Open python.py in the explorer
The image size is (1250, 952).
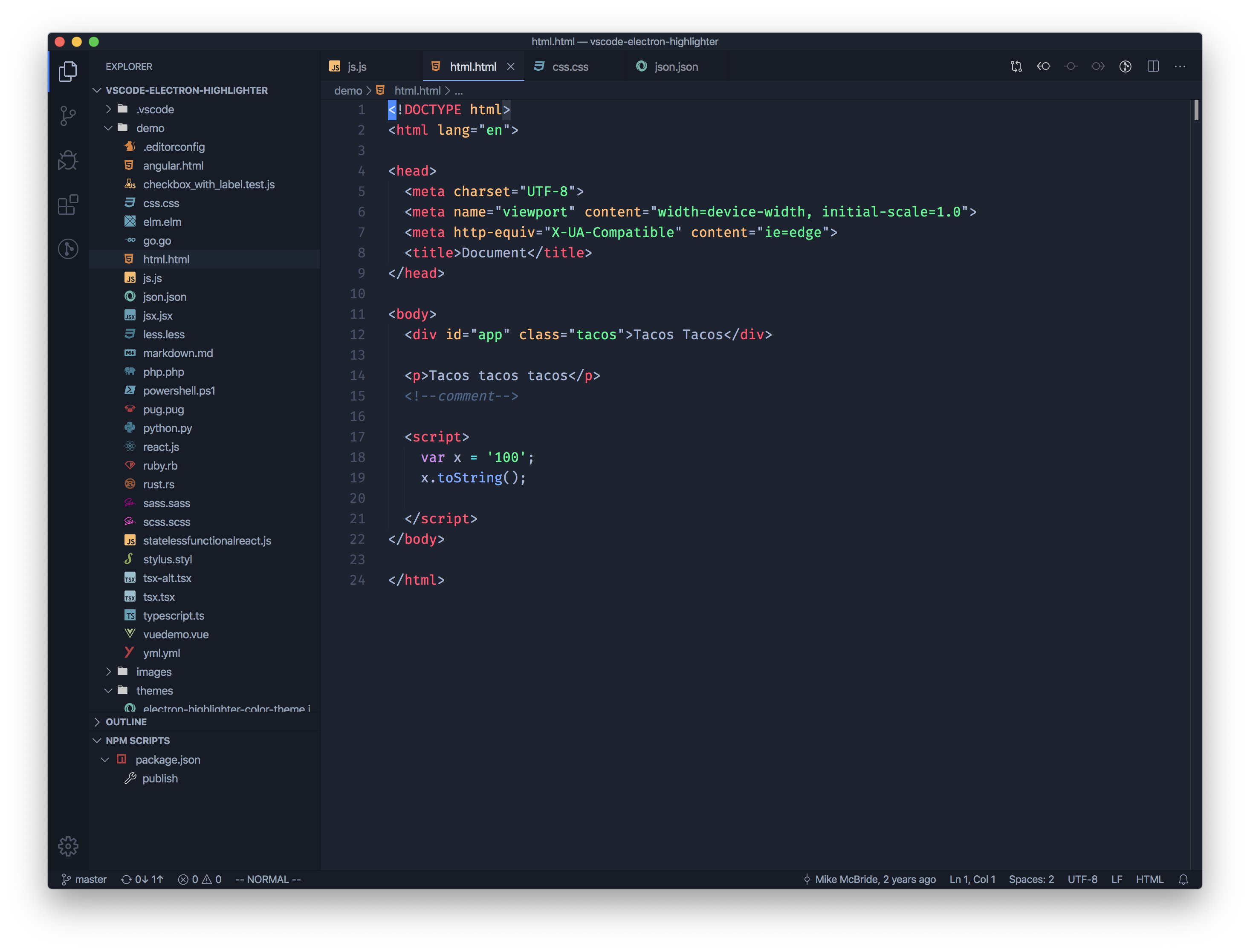click(167, 428)
